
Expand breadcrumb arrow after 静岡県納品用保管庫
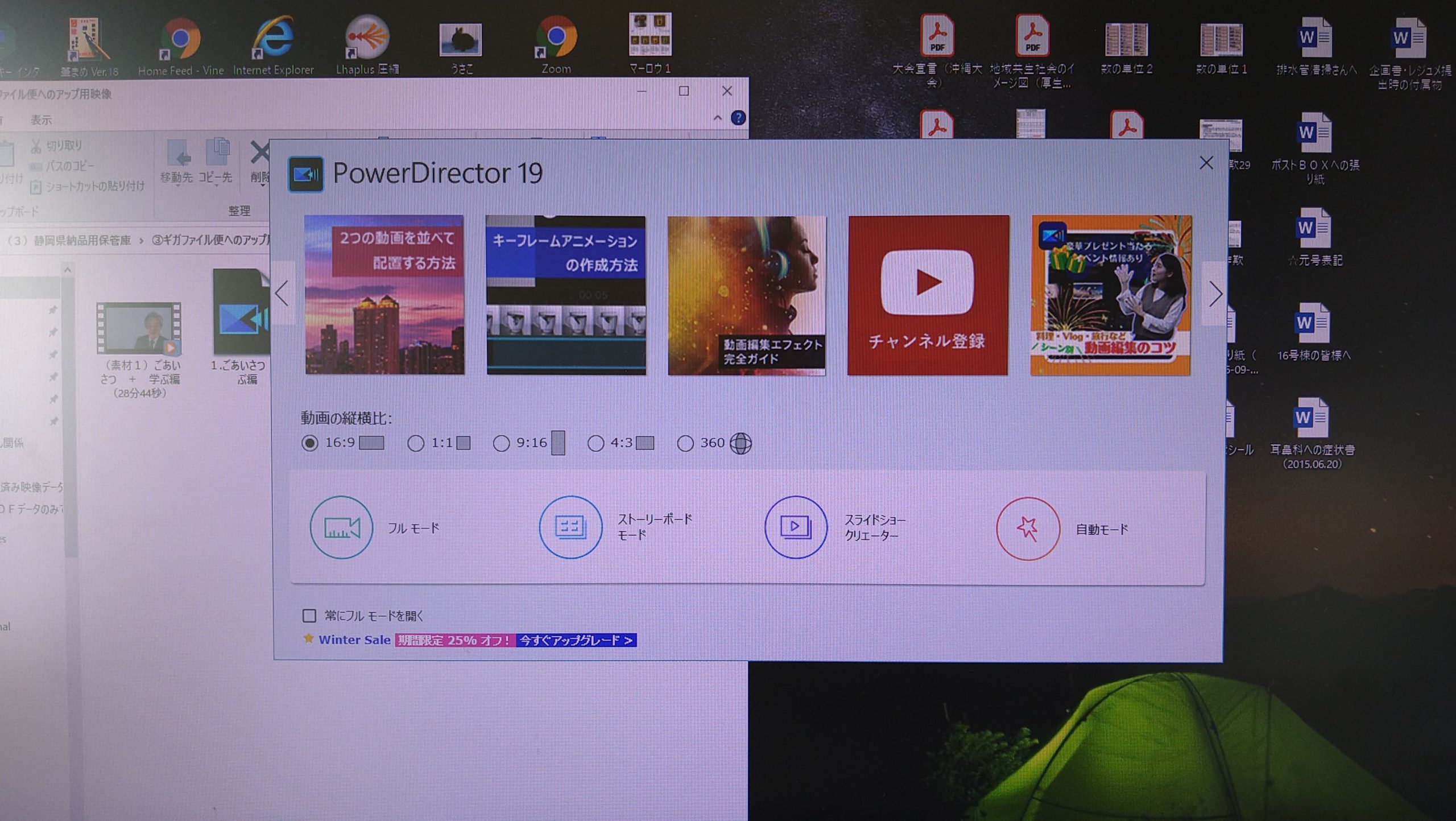click(x=141, y=241)
